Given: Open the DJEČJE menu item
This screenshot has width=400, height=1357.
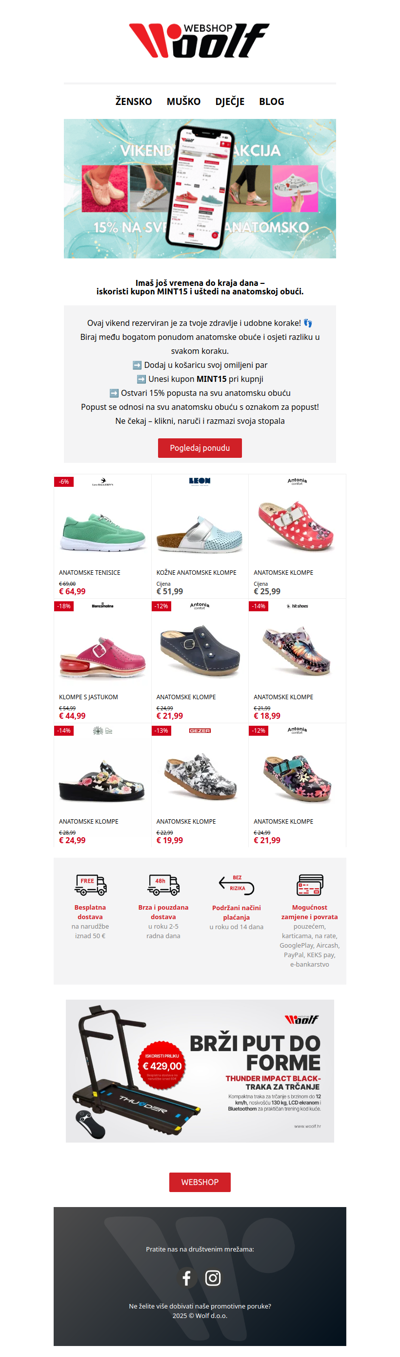Looking at the screenshot, I should coord(230,101).
